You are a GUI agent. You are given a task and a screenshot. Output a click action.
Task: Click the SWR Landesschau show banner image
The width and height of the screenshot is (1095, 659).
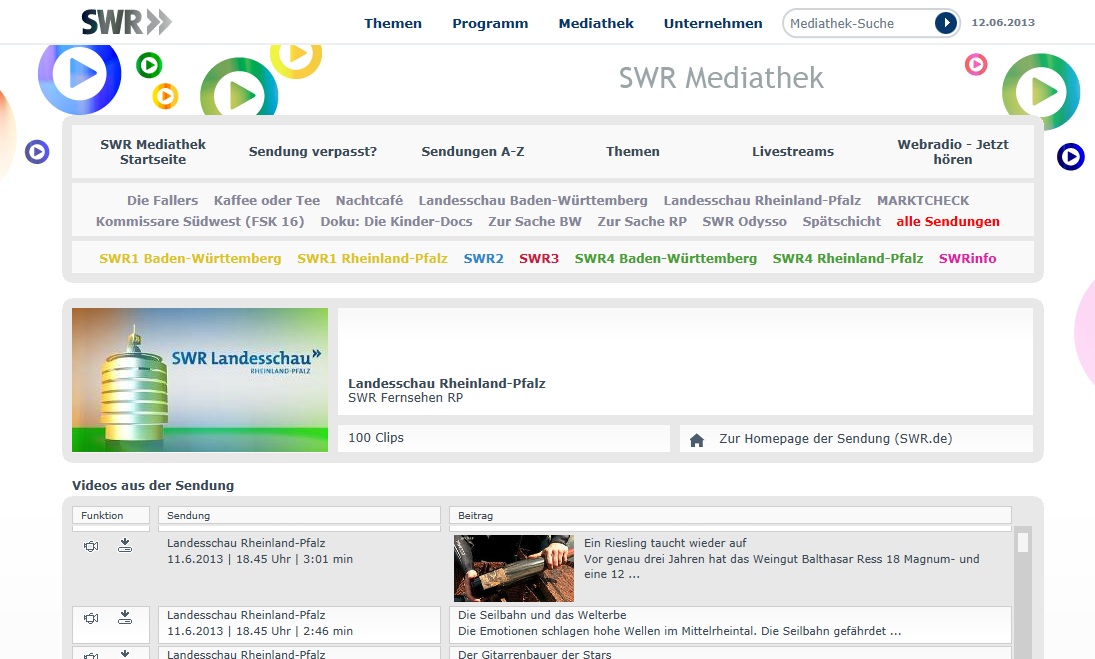[200, 380]
